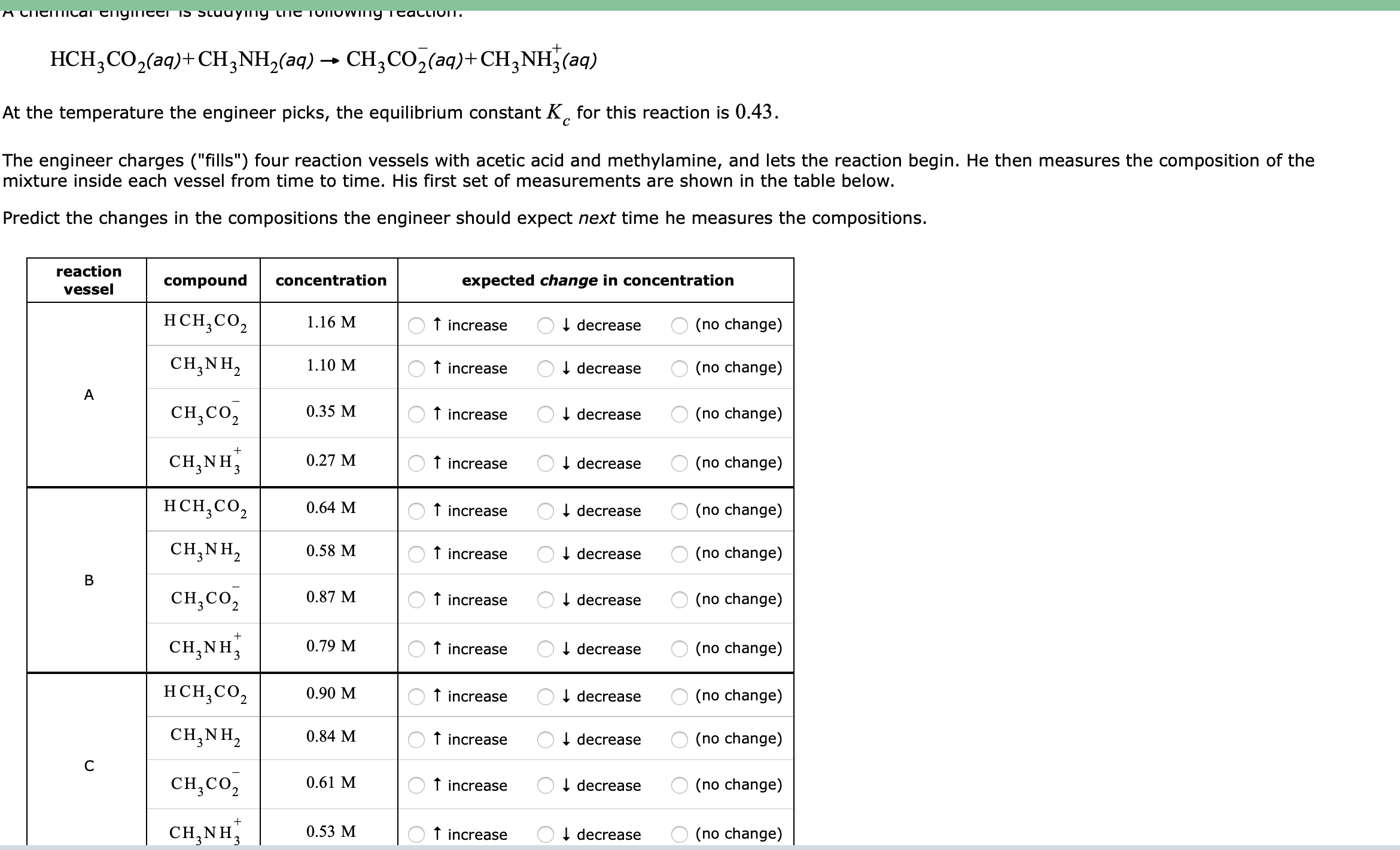Select decrease for HCH3CO2 in vessel A
Image resolution: width=1400 pixels, height=850 pixels.
pyautogui.click(x=545, y=325)
